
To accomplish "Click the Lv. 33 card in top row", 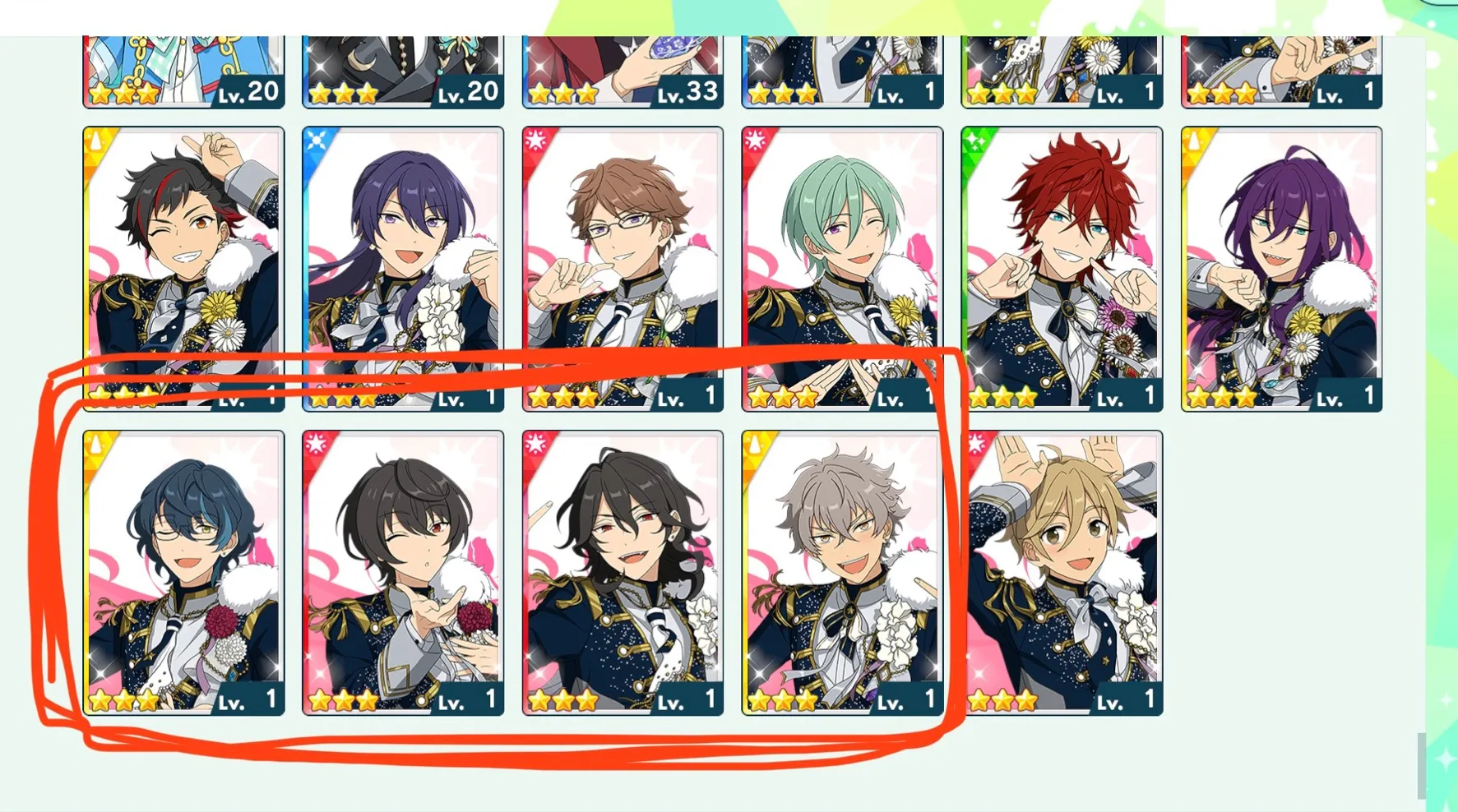I will coord(623,72).
